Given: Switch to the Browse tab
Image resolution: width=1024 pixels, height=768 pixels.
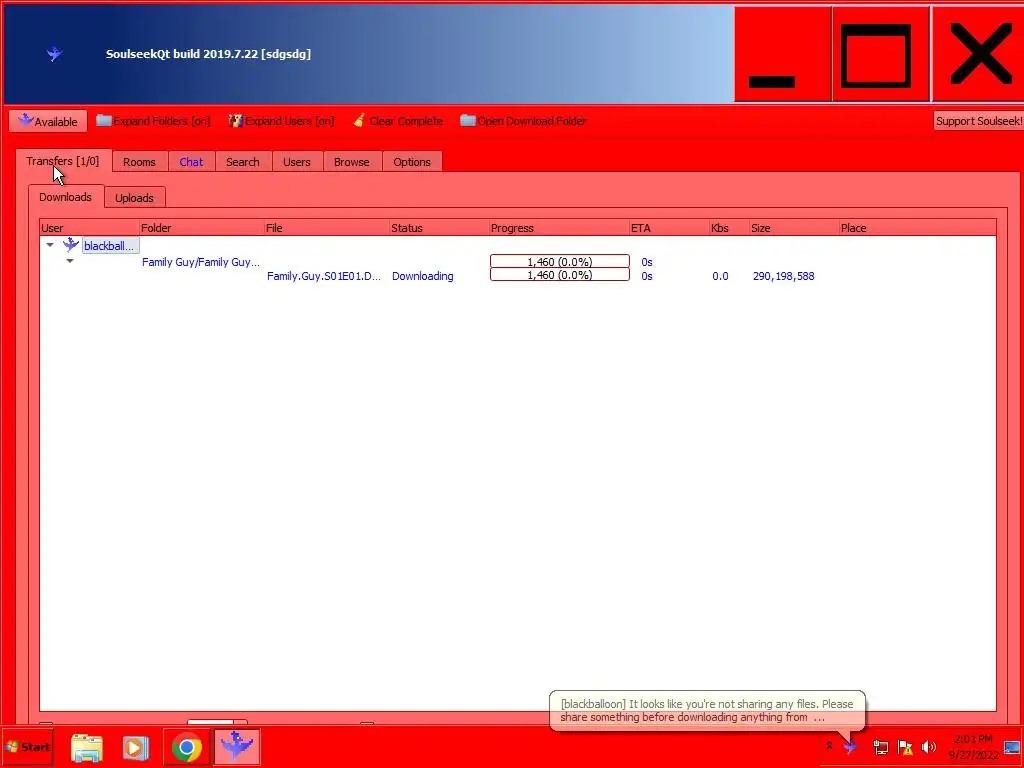Looking at the screenshot, I should (x=352, y=162).
